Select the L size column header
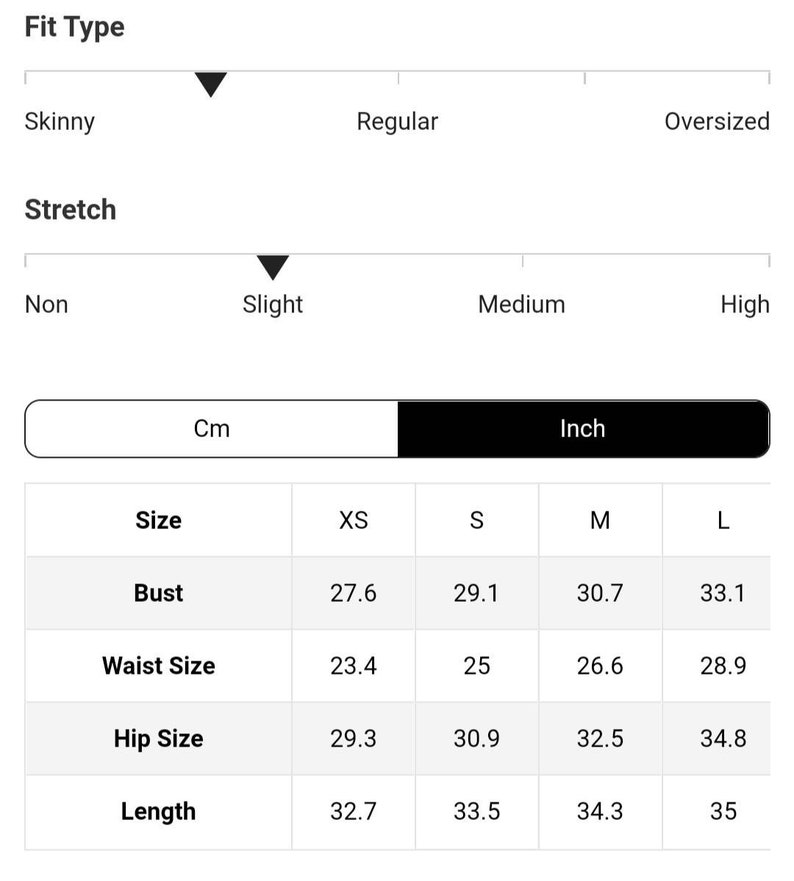This screenshot has height=881, width=794. (x=723, y=520)
